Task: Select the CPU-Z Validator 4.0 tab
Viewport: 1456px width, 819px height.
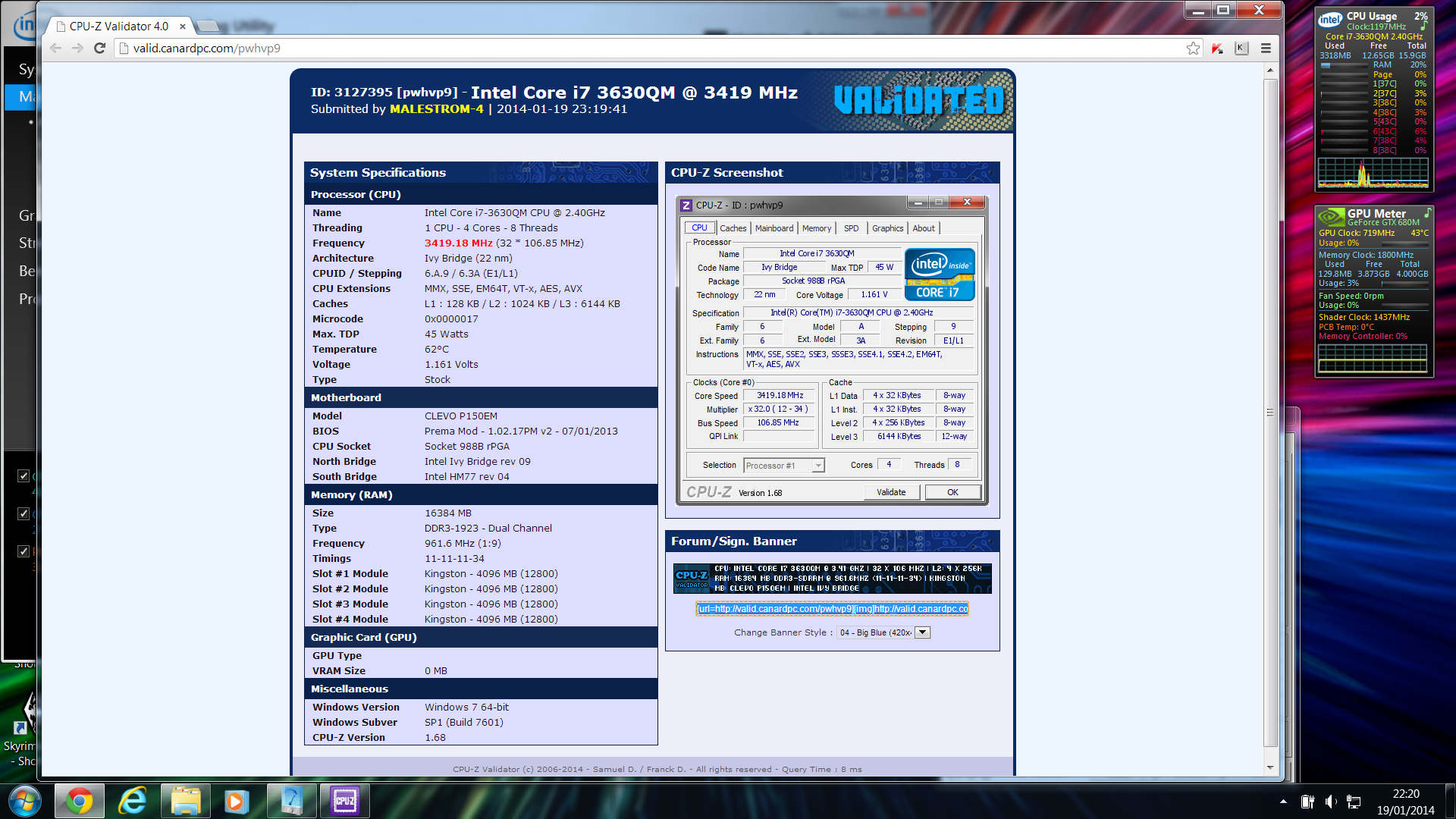Action: pos(119,26)
